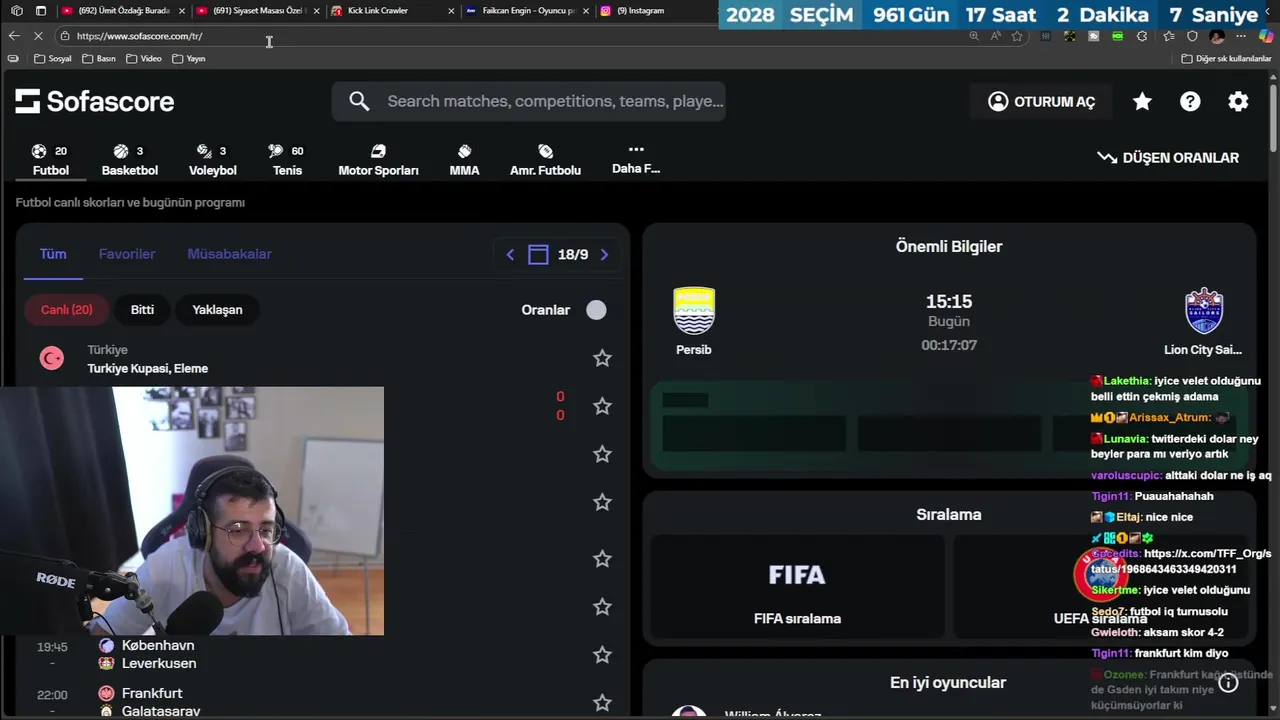The image size is (1280, 720).
Task: Click browser back arrow
Action: pos(14,36)
